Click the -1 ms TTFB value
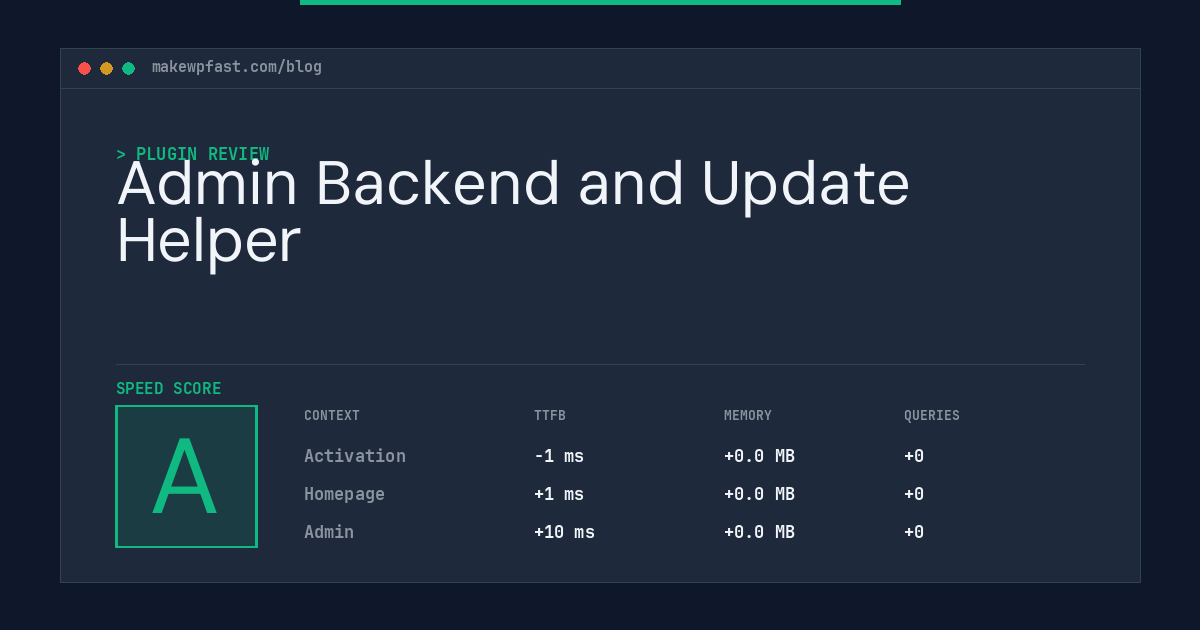Viewport: 1200px width, 630px height. click(x=559, y=456)
